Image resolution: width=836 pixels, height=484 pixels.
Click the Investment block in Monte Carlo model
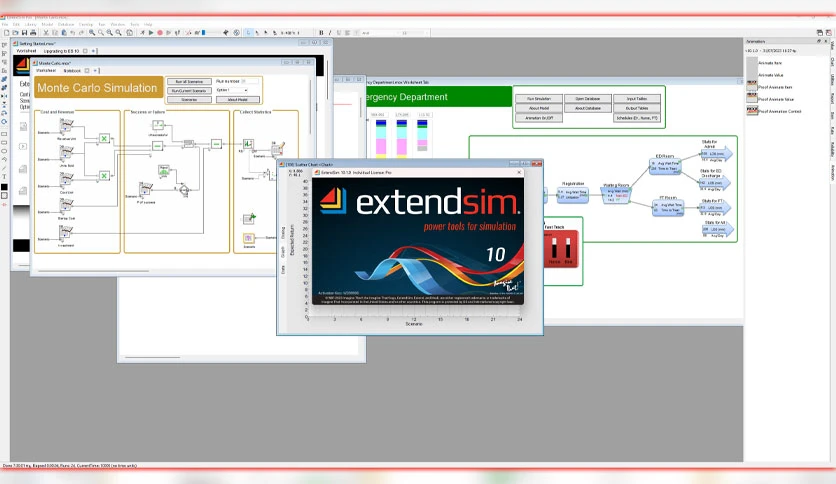tap(66, 233)
